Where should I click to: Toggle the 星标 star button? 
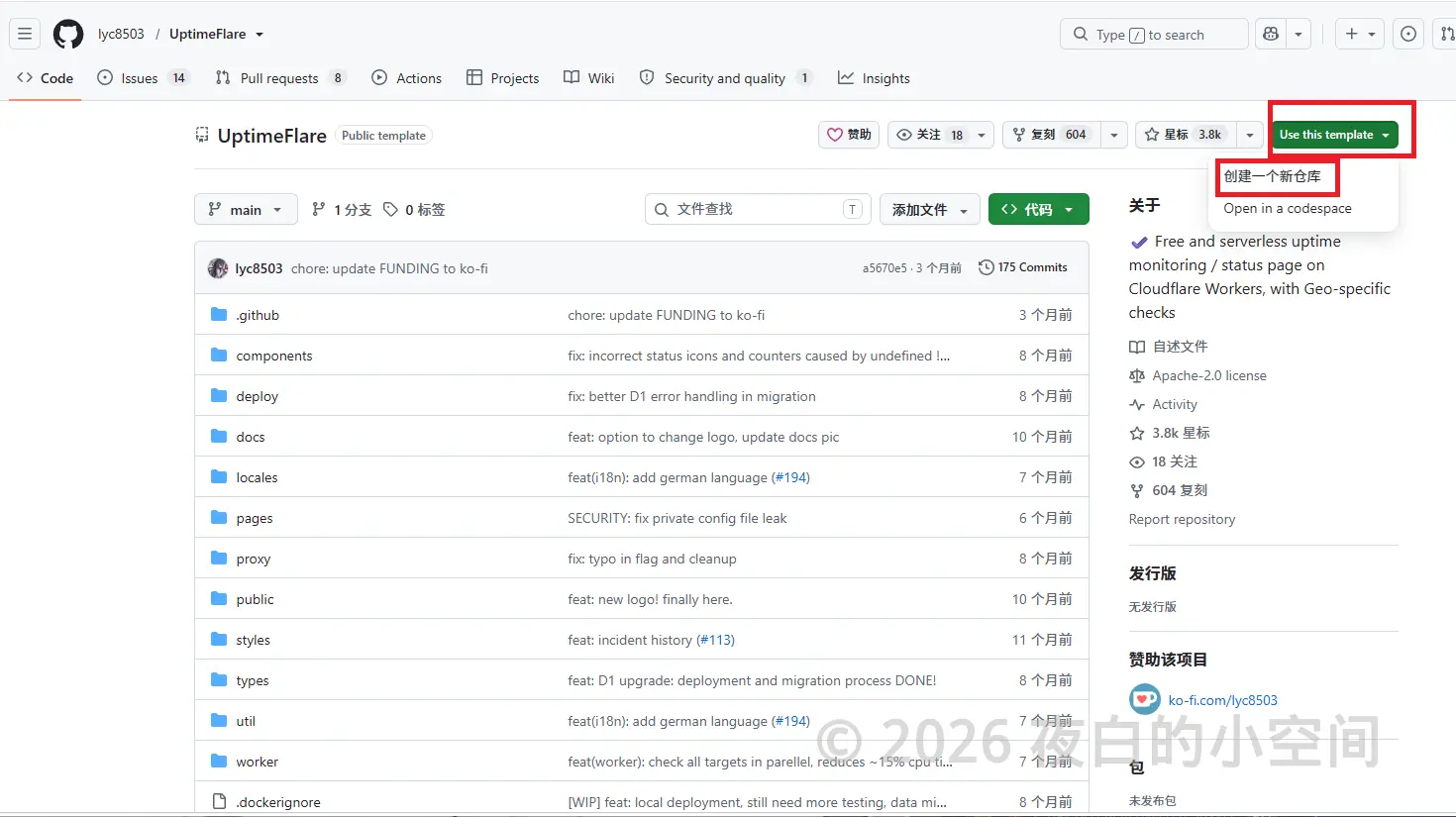[x=1186, y=135]
